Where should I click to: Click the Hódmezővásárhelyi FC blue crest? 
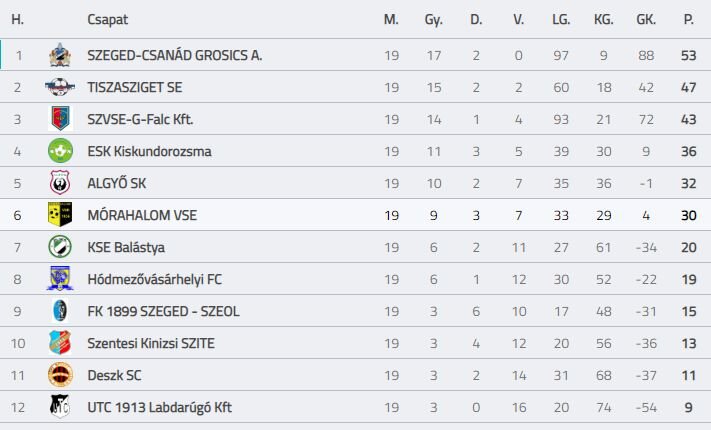click(x=60, y=279)
